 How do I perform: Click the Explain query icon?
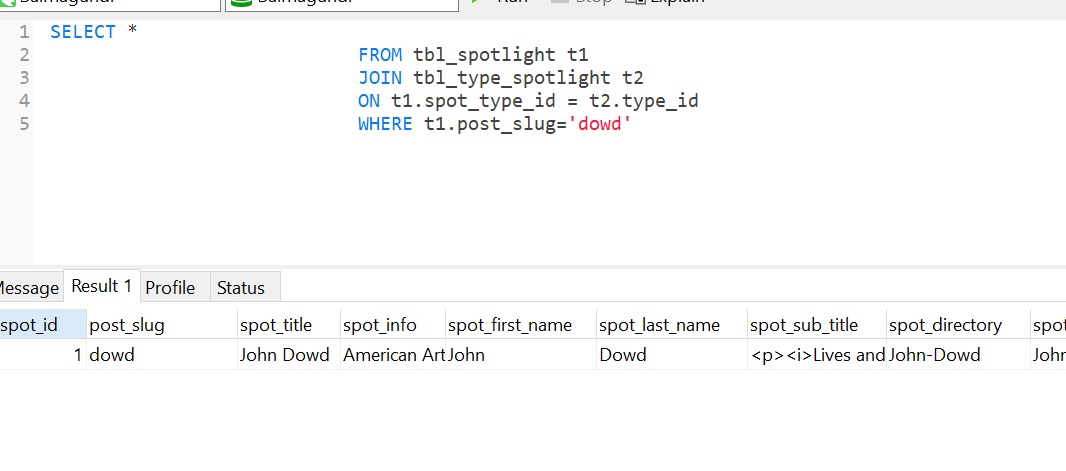coord(633,2)
